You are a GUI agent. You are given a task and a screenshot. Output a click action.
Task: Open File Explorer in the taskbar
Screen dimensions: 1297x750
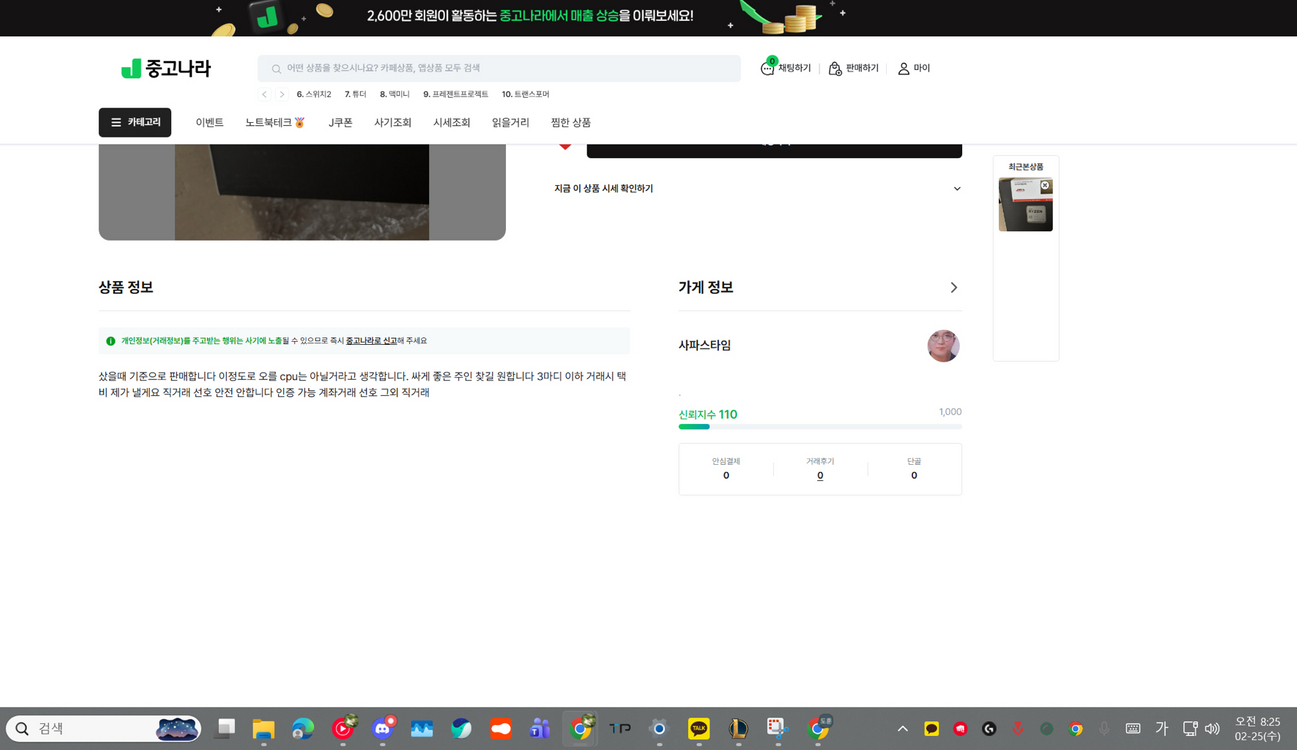pyautogui.click(x=263, y=729)
